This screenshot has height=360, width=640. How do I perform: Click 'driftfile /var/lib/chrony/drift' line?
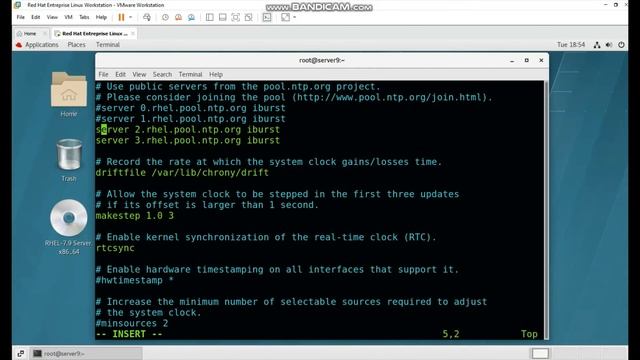[182, 173]
